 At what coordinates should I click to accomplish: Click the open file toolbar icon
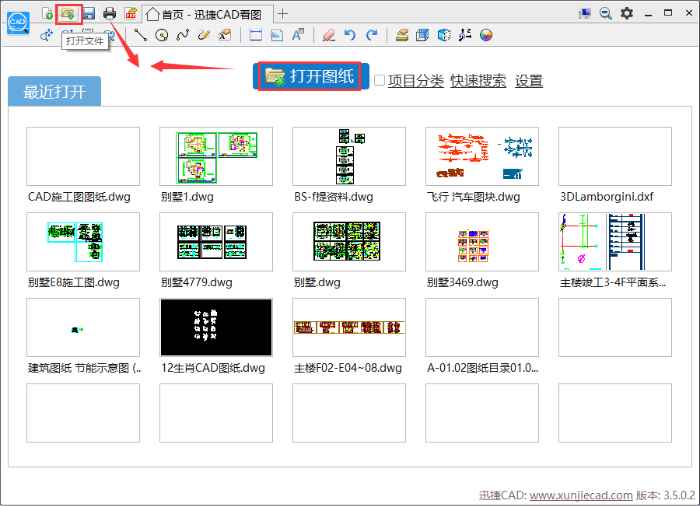[x=68, y=13]
